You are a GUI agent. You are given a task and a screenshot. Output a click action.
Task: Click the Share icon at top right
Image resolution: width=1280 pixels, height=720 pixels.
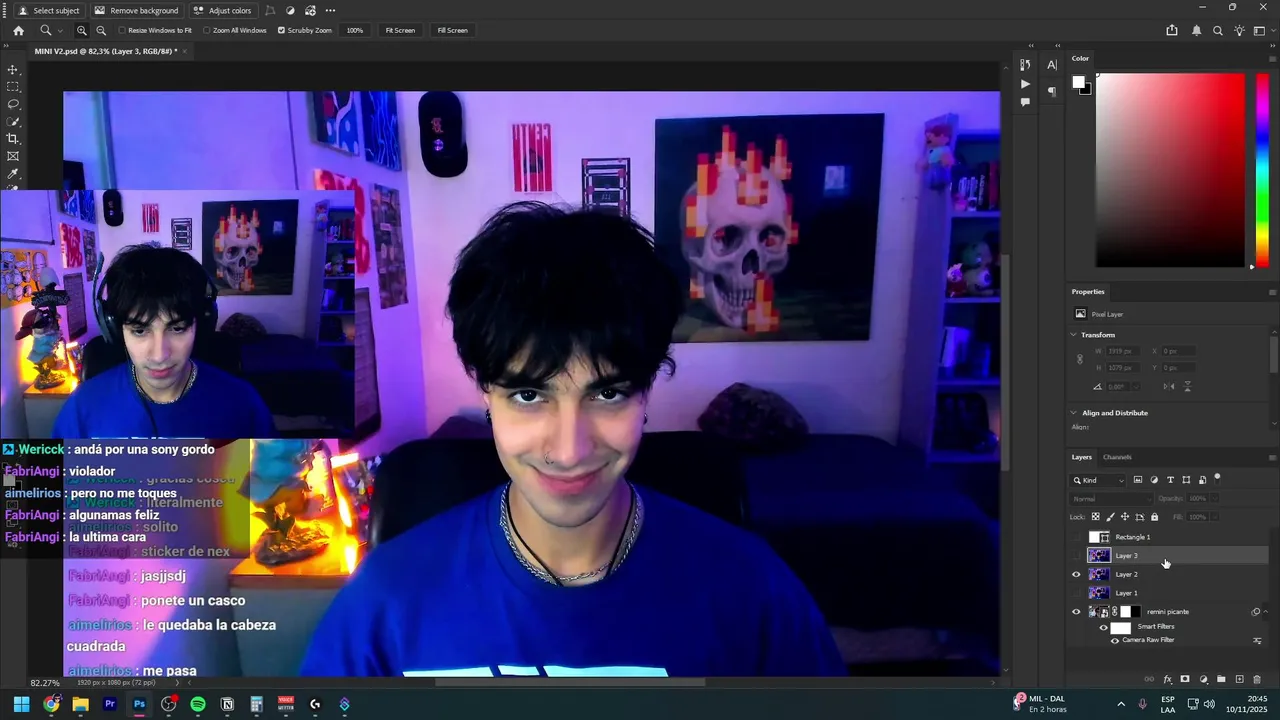coord(1172,30)
